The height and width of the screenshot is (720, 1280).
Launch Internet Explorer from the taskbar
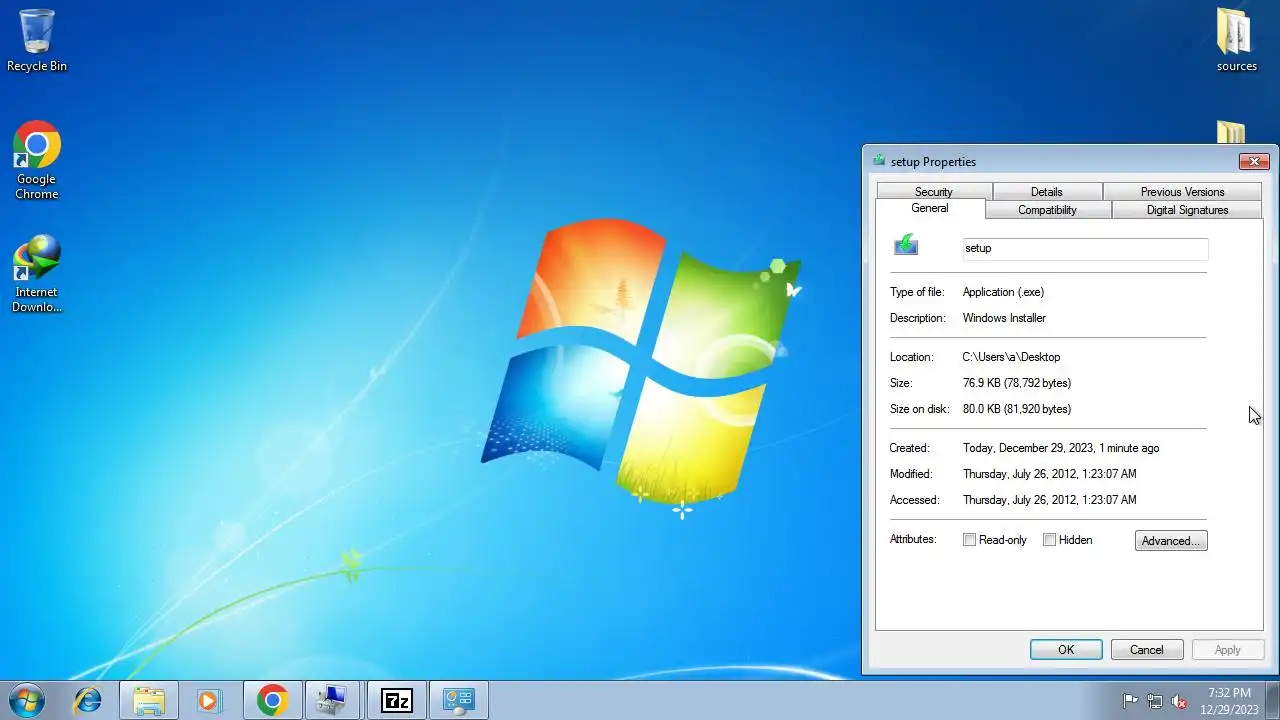(88, 701)
